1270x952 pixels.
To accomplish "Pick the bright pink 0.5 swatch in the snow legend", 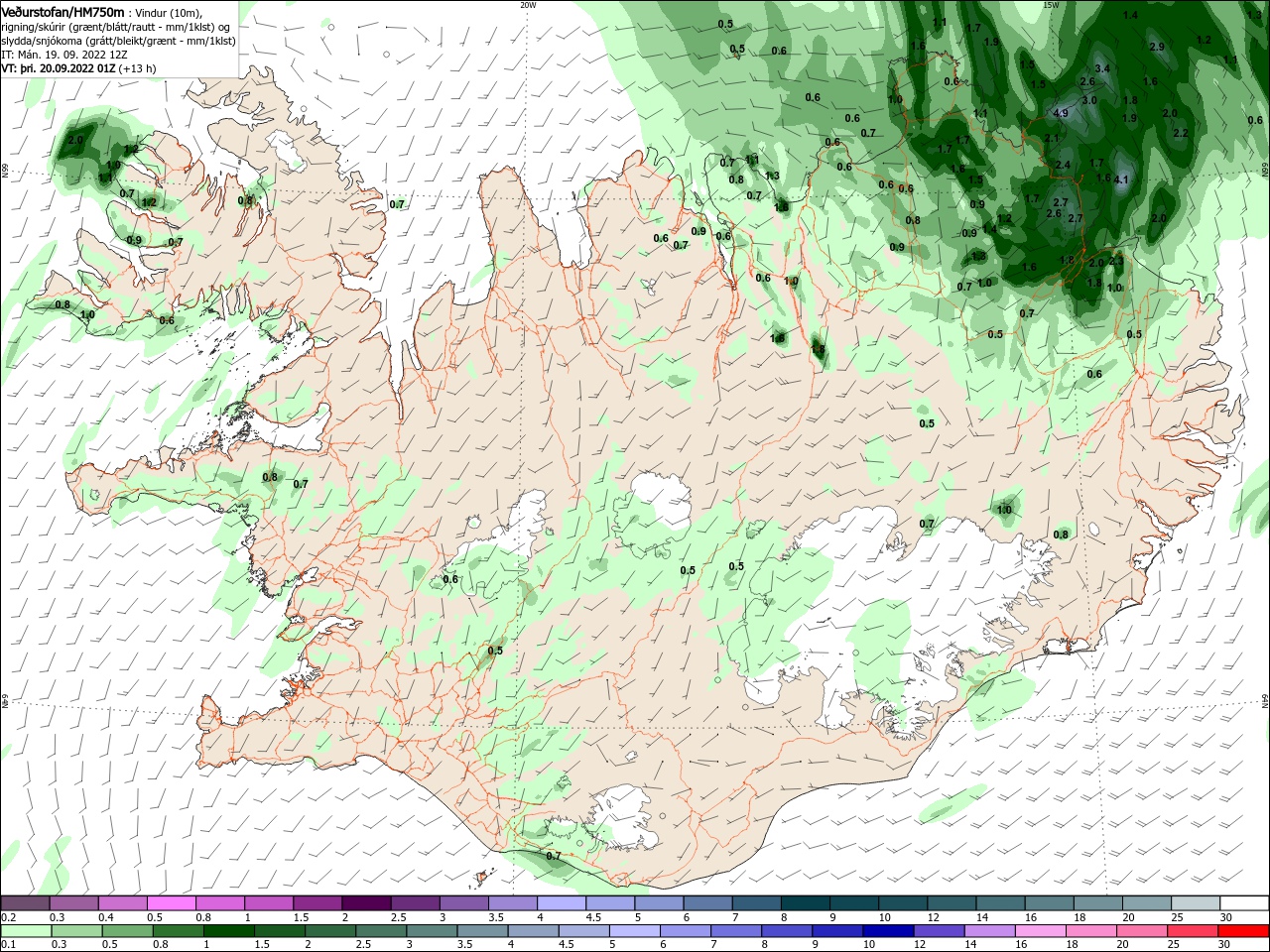I will tap(171, 903).
